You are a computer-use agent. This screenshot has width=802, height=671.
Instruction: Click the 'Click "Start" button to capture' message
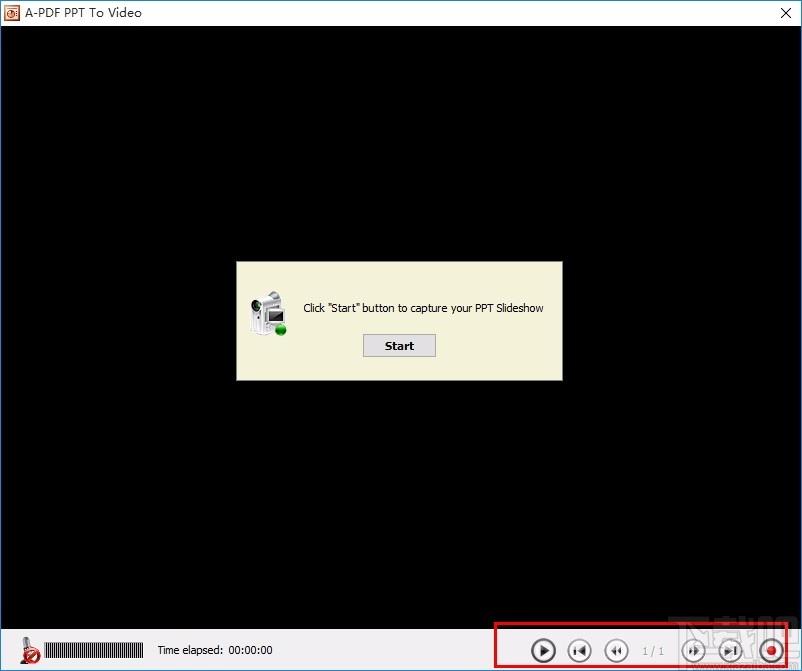423,308
